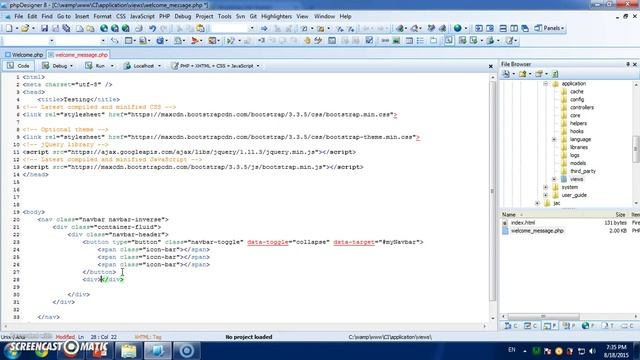This screenshot has width=640, height=360.
Task: Open the second empty combo box on the second toolbar
Action: pos(103,41)
